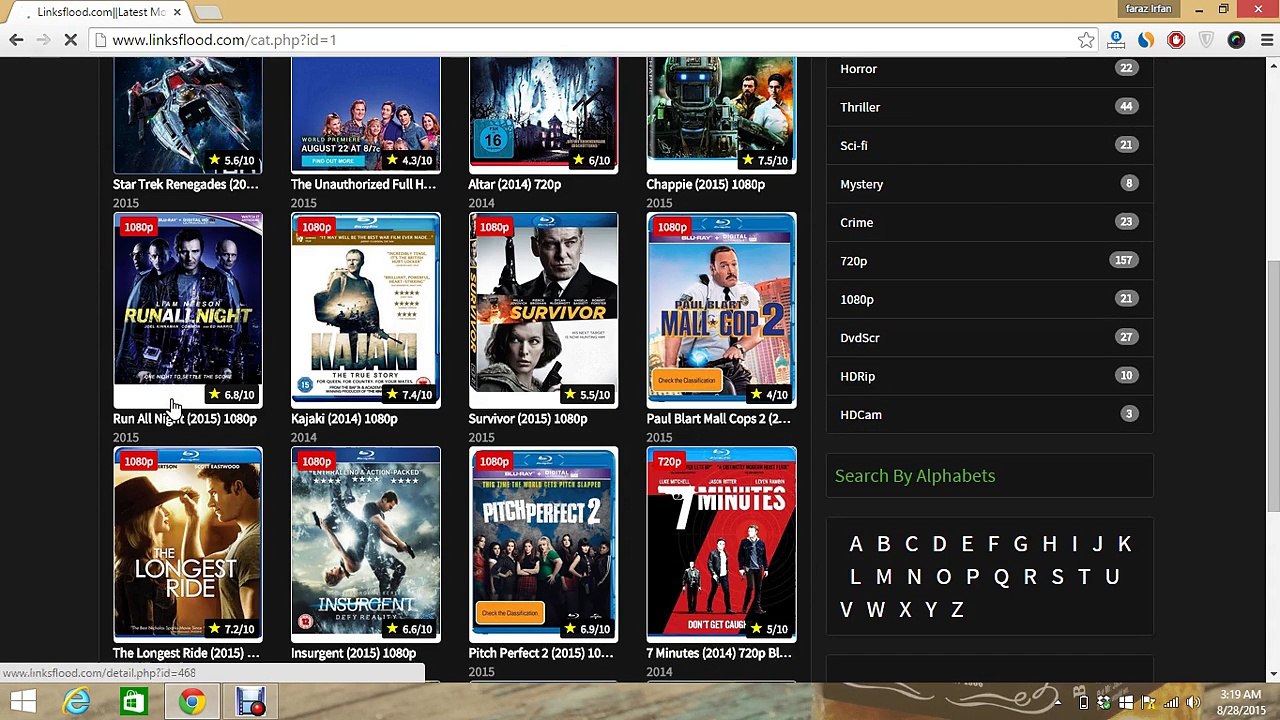Image resolution: width=1280 pixels, height=720 pixels.
Task: Focus the address bar URL field
Action: click(x=590, y=40)
